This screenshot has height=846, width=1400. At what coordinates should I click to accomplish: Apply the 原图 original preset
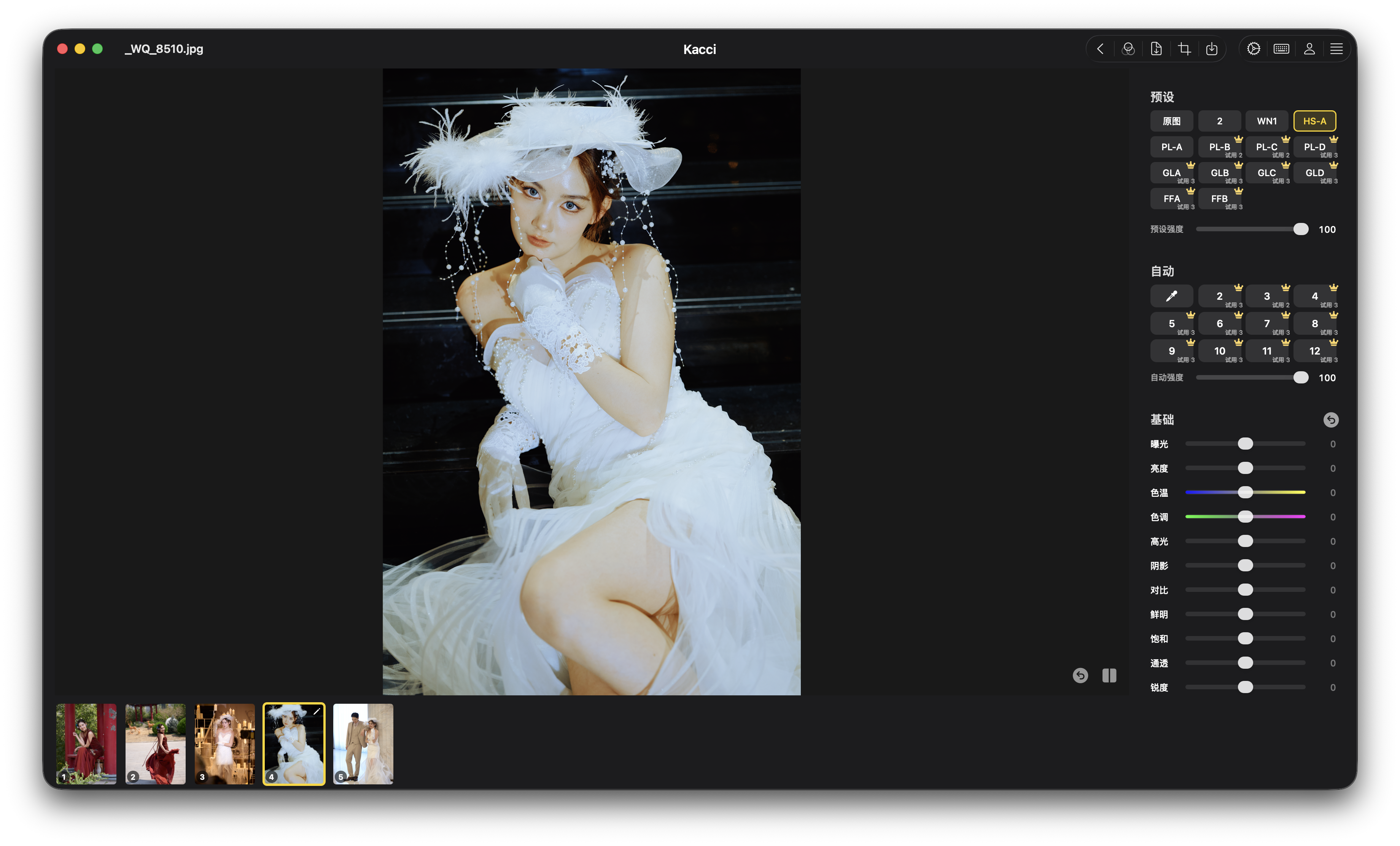point(1171,121)
